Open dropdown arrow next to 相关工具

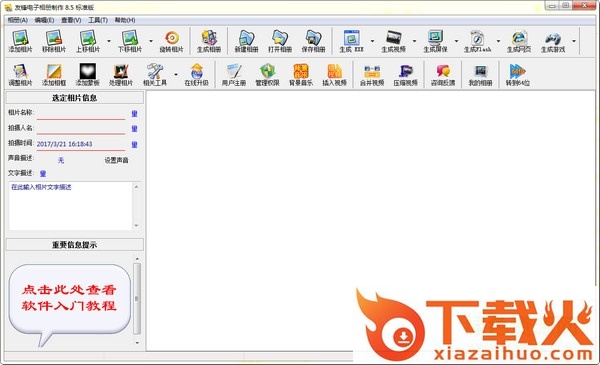[x=176, y=74]
